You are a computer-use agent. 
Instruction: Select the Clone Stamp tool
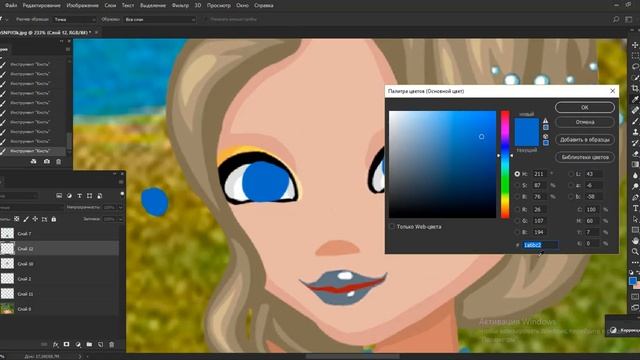pos(635,132)
